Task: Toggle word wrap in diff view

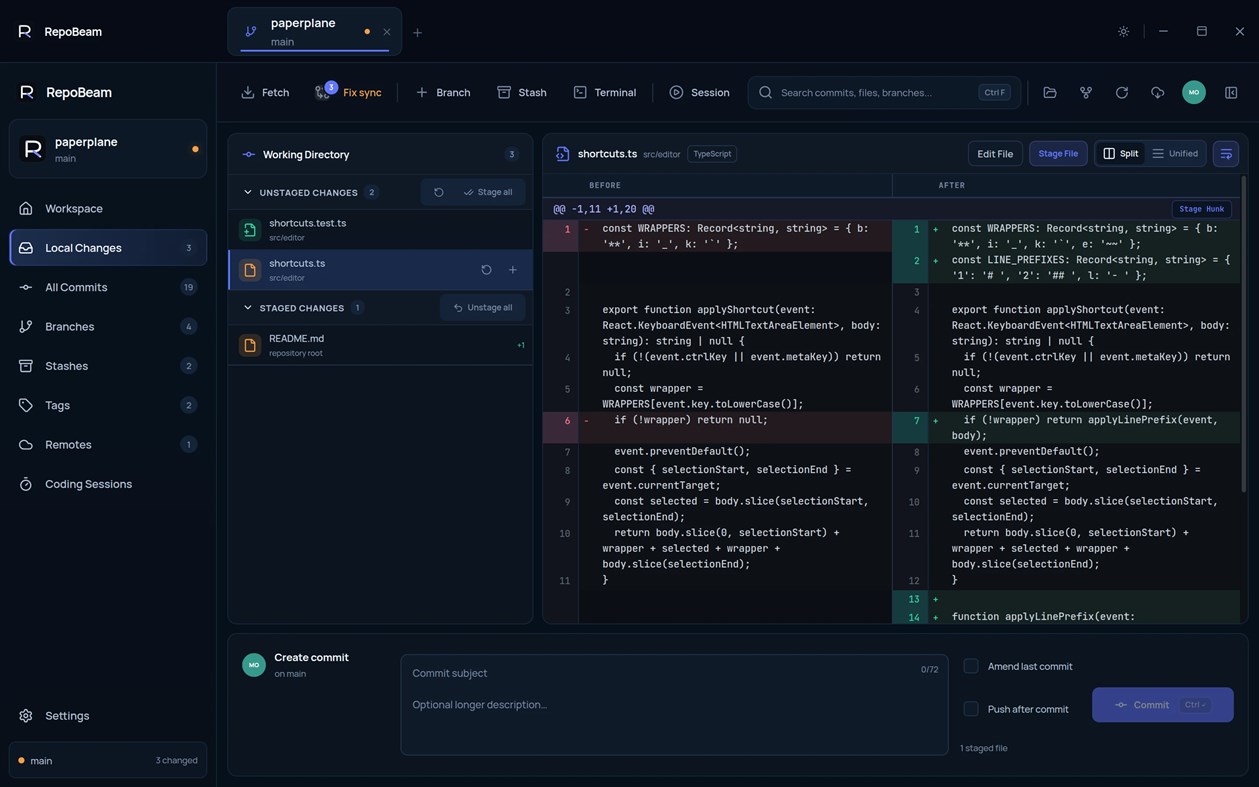Action: click(x=1226, y=154)
